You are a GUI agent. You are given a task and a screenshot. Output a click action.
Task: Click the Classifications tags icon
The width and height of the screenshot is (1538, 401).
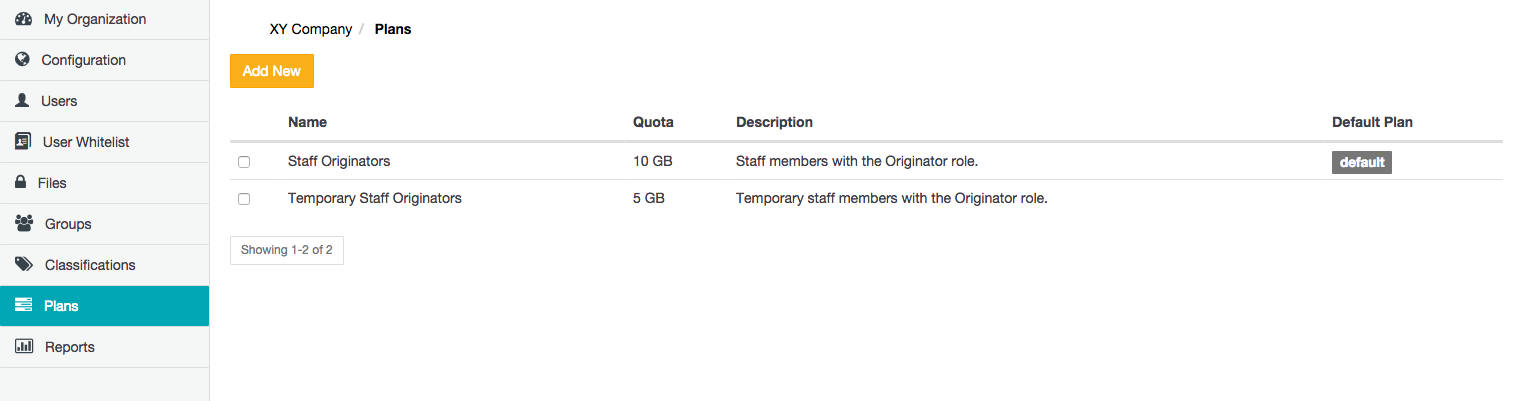click(24, 265)
